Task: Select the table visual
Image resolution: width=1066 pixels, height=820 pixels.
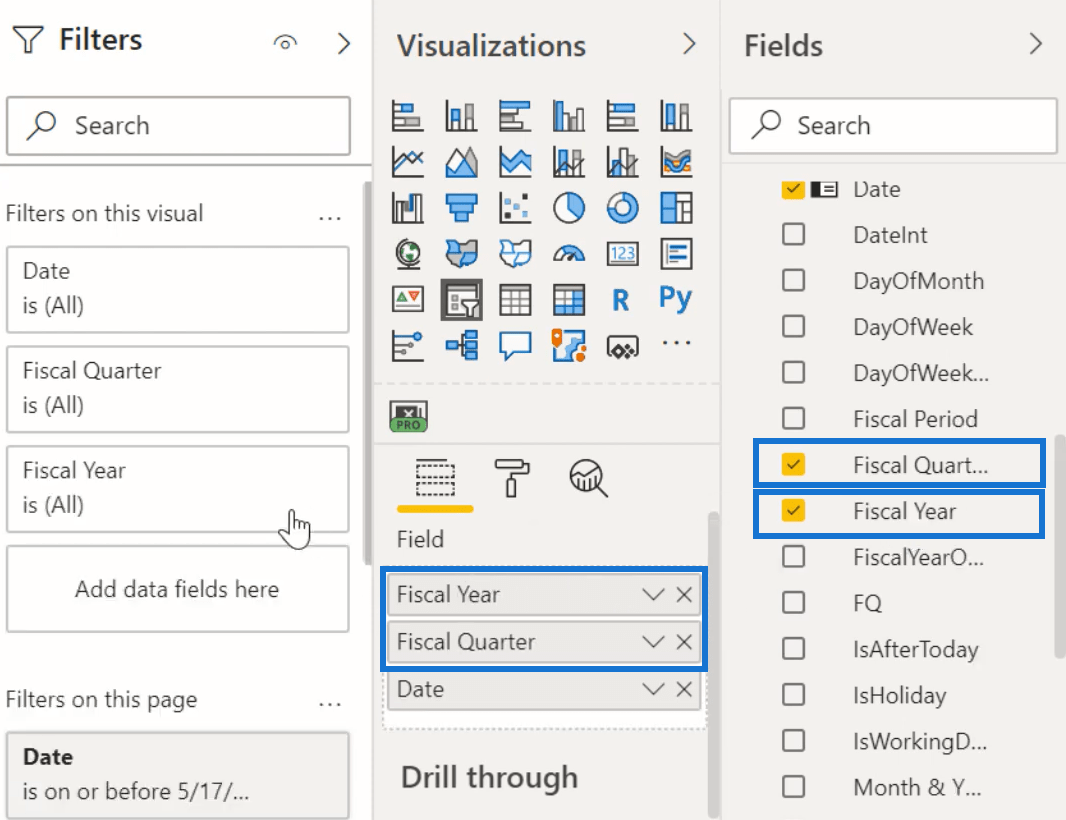Action: click(x=515, y=300)
